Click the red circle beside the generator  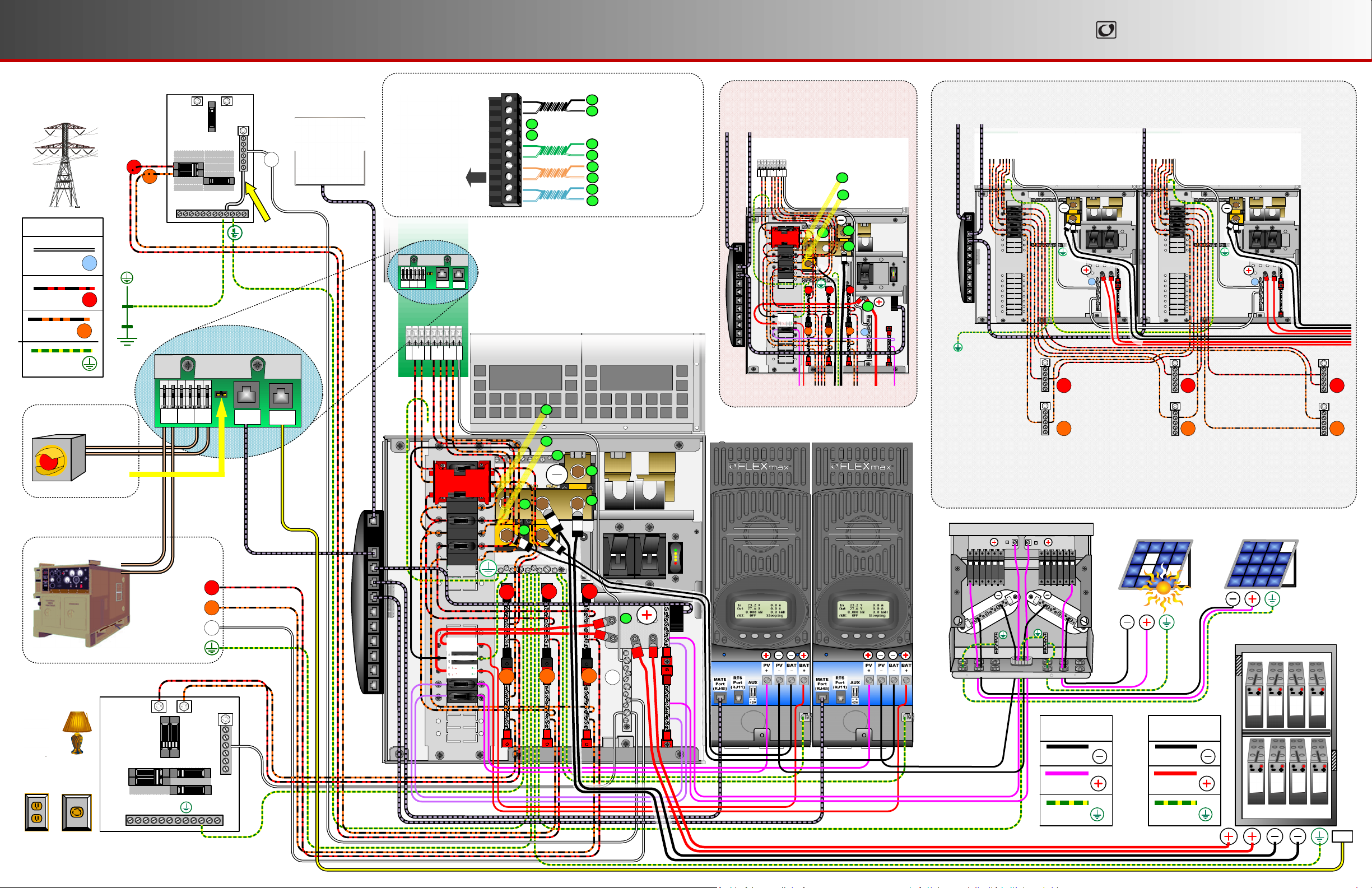[212, 588]
